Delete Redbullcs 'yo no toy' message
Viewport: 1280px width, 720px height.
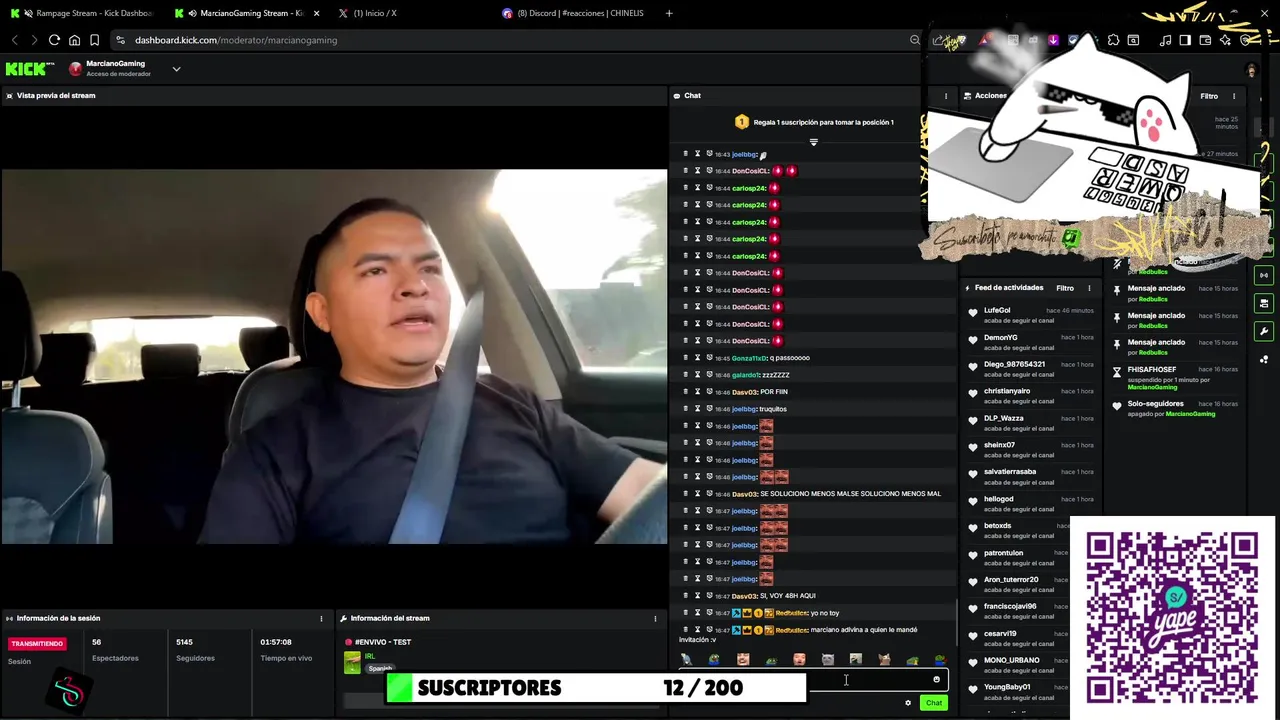[685, 613]
